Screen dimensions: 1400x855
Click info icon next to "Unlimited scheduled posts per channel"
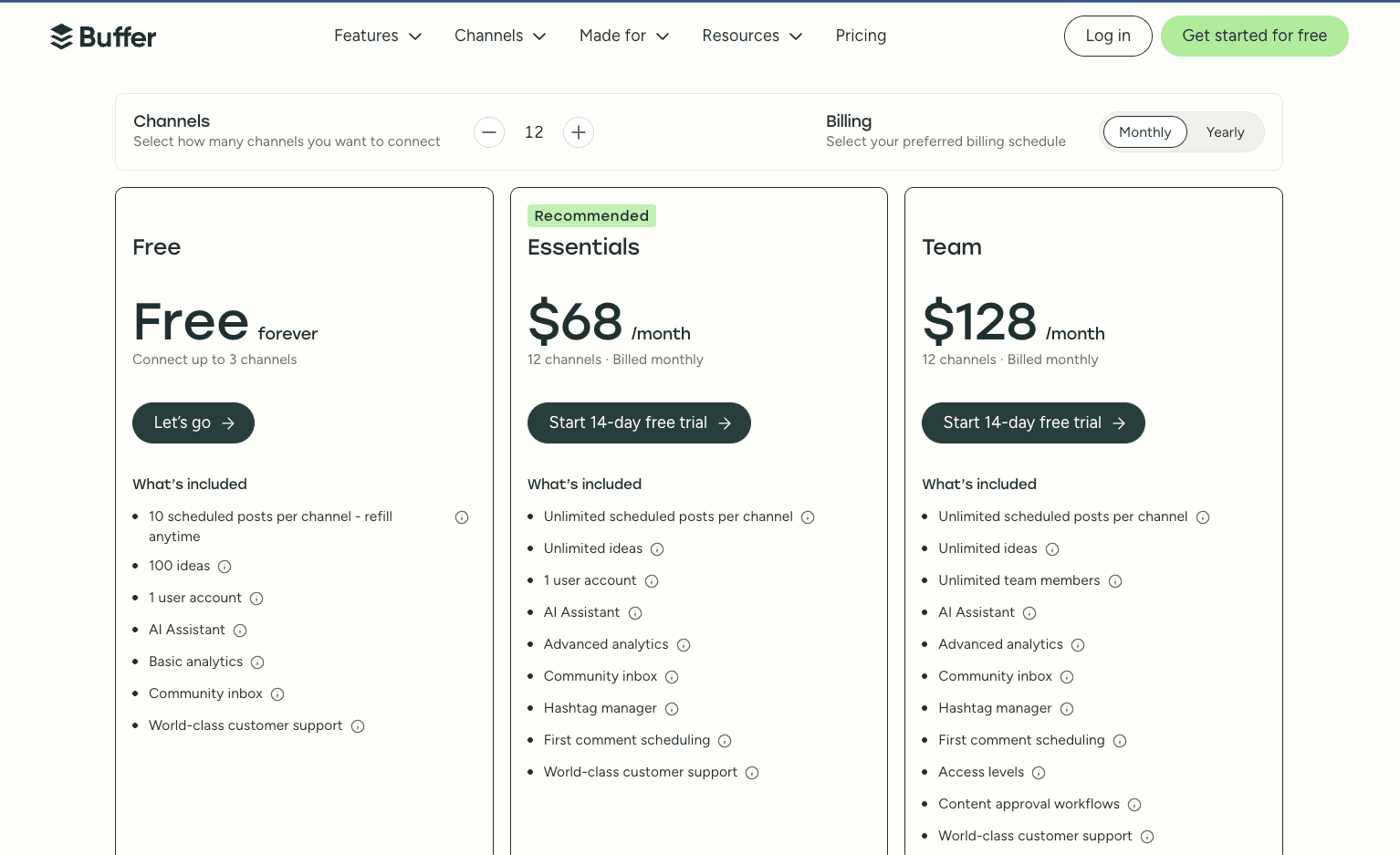(808, 517)
